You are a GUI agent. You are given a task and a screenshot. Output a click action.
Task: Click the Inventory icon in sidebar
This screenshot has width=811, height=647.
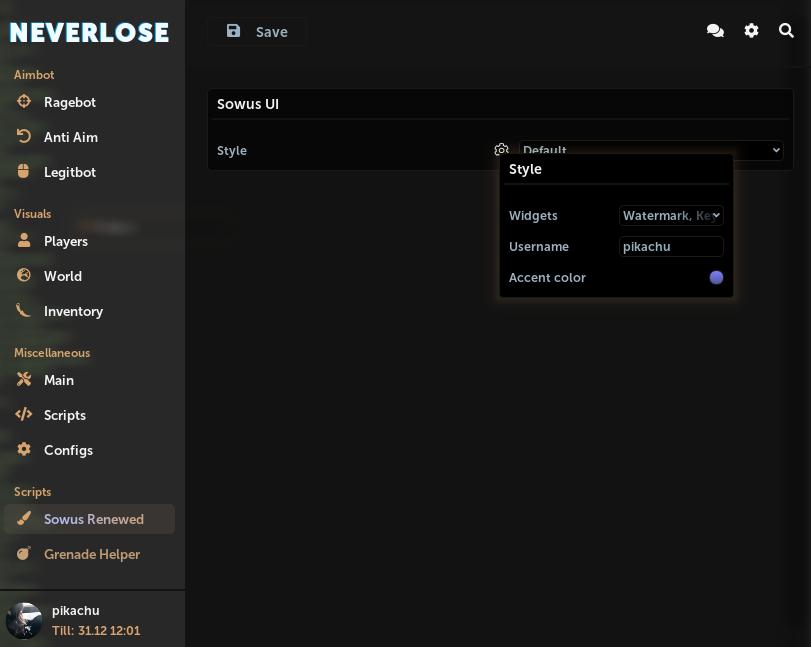(x=24, y=310)
